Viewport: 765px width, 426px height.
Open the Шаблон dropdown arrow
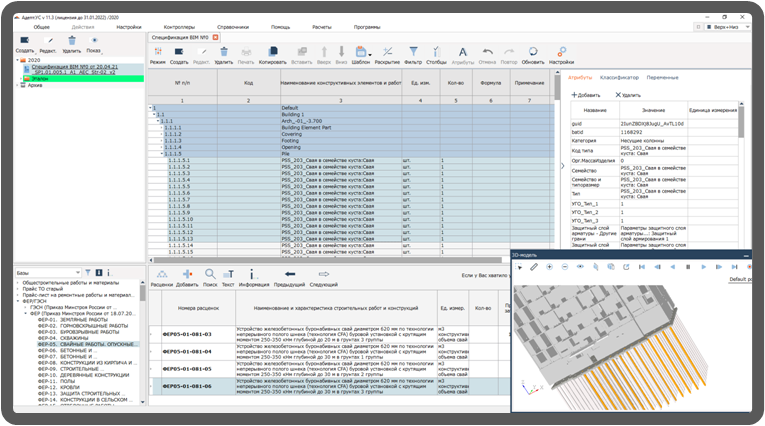pos(370,55)
